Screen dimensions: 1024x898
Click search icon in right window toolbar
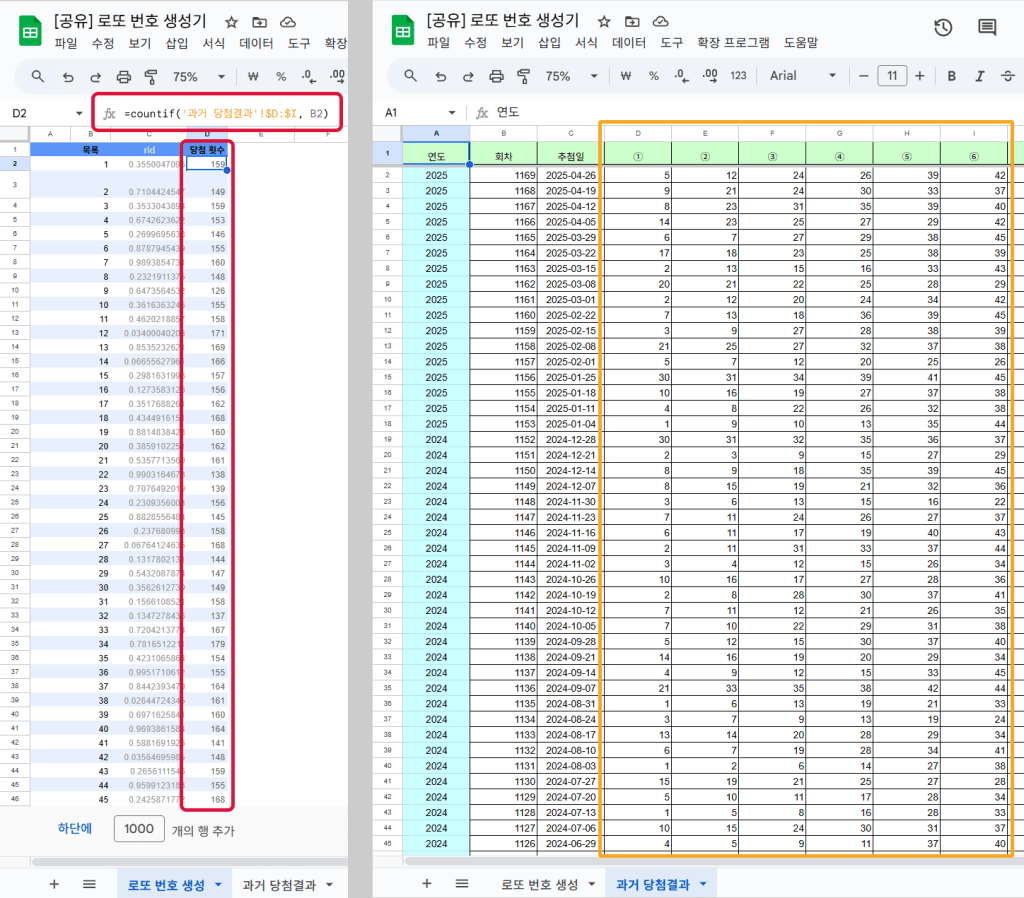pyautogui.click(x=410, y=76)
